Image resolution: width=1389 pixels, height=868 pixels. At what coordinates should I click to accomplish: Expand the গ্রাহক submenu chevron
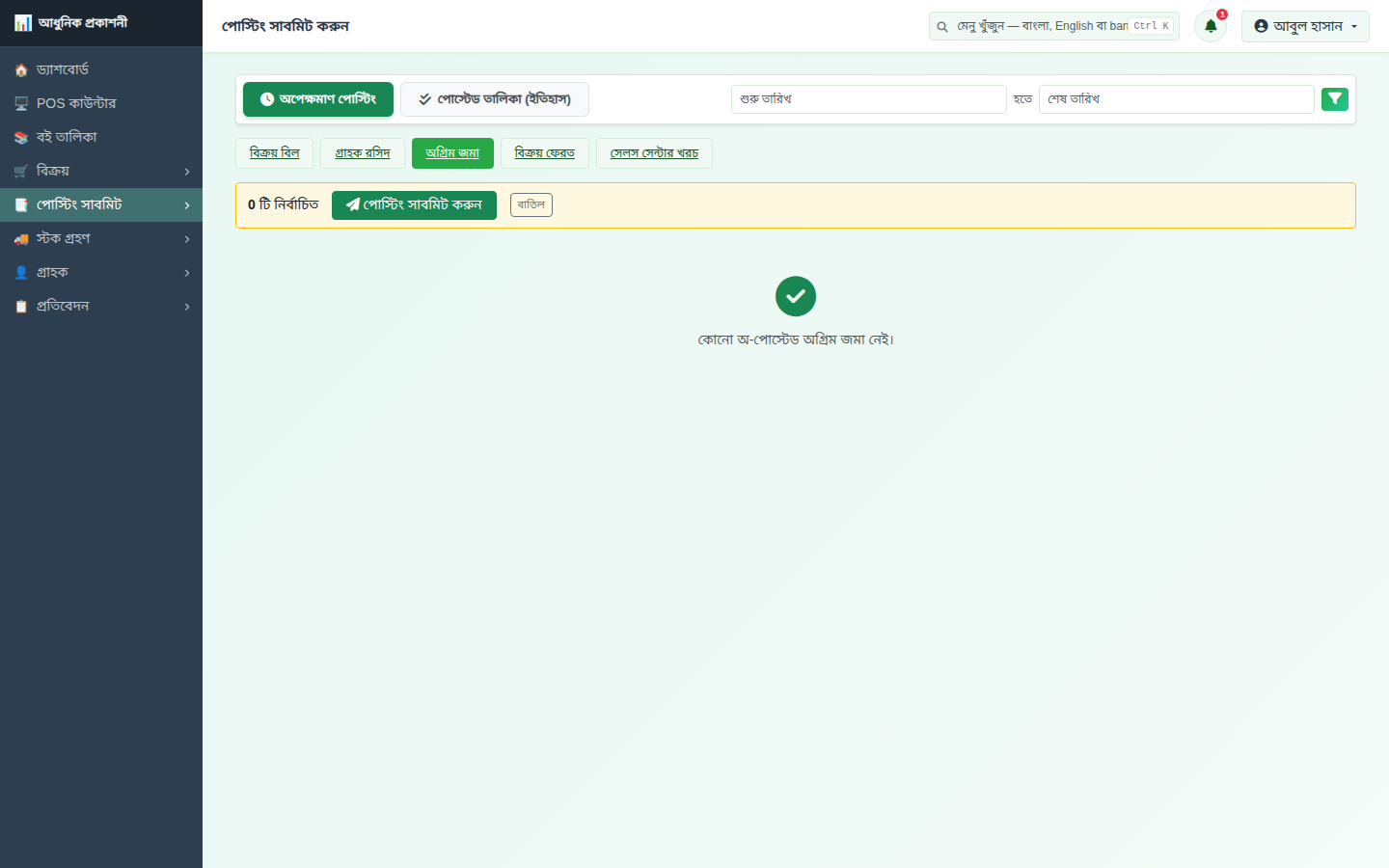pos(187,273)
